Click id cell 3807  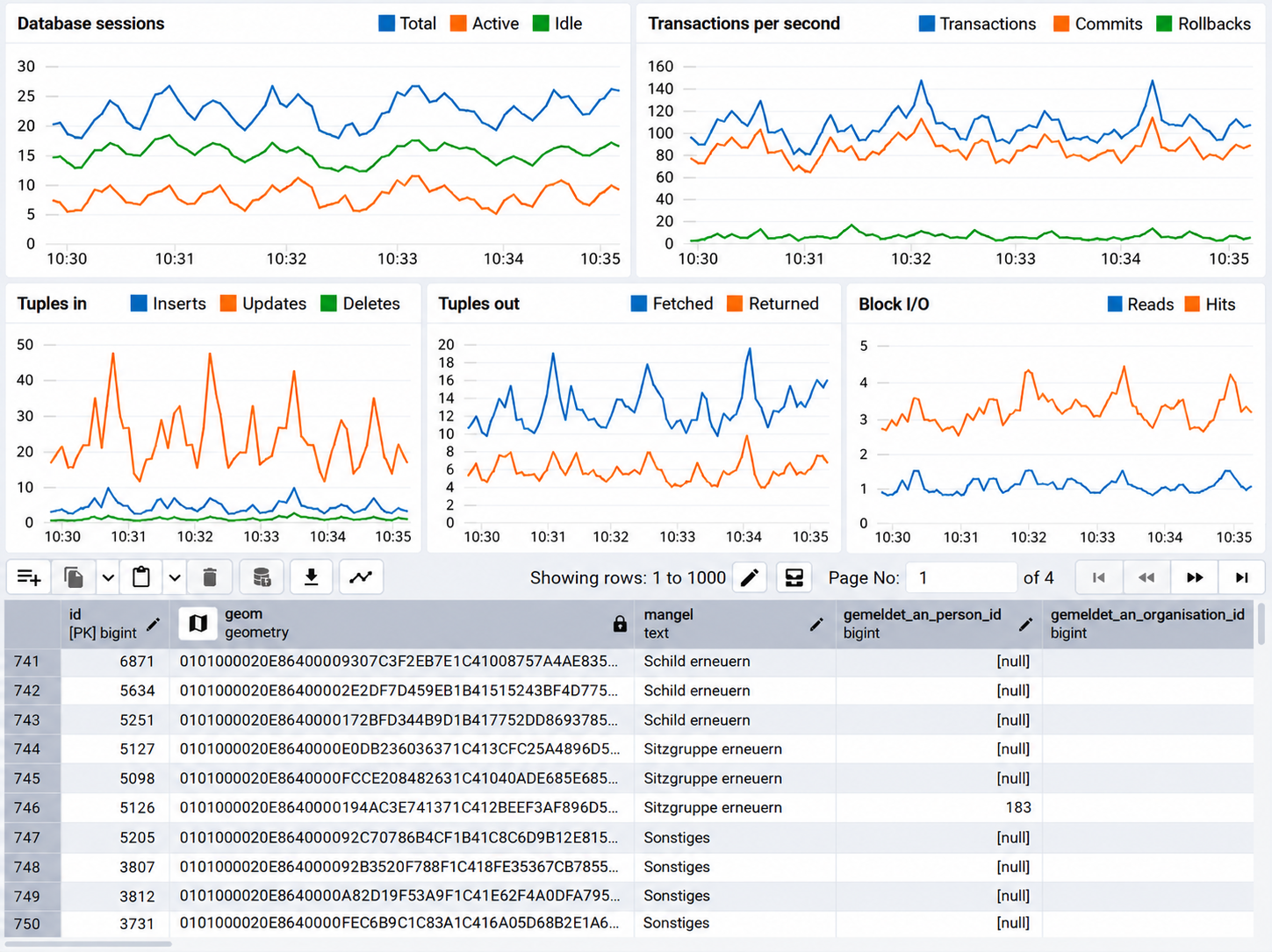tap(114, 867)
